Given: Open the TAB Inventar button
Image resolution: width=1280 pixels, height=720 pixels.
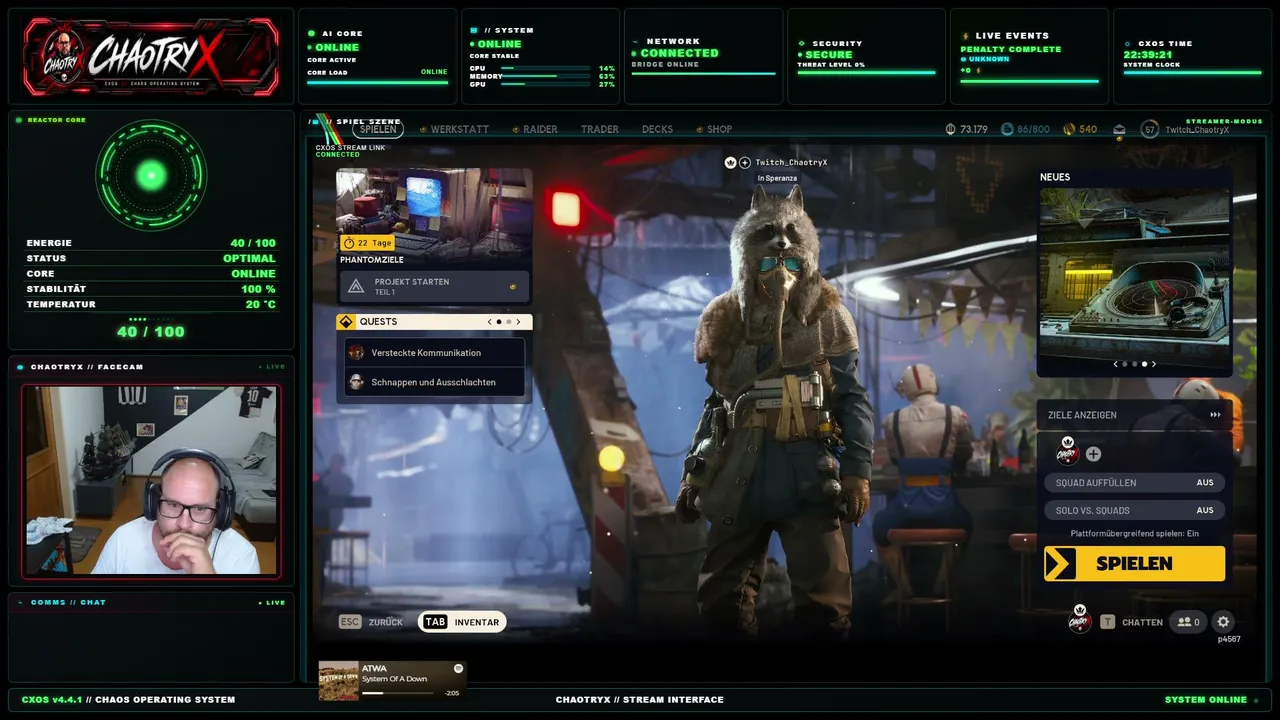Looking at the screenshot, I should 462,622.
